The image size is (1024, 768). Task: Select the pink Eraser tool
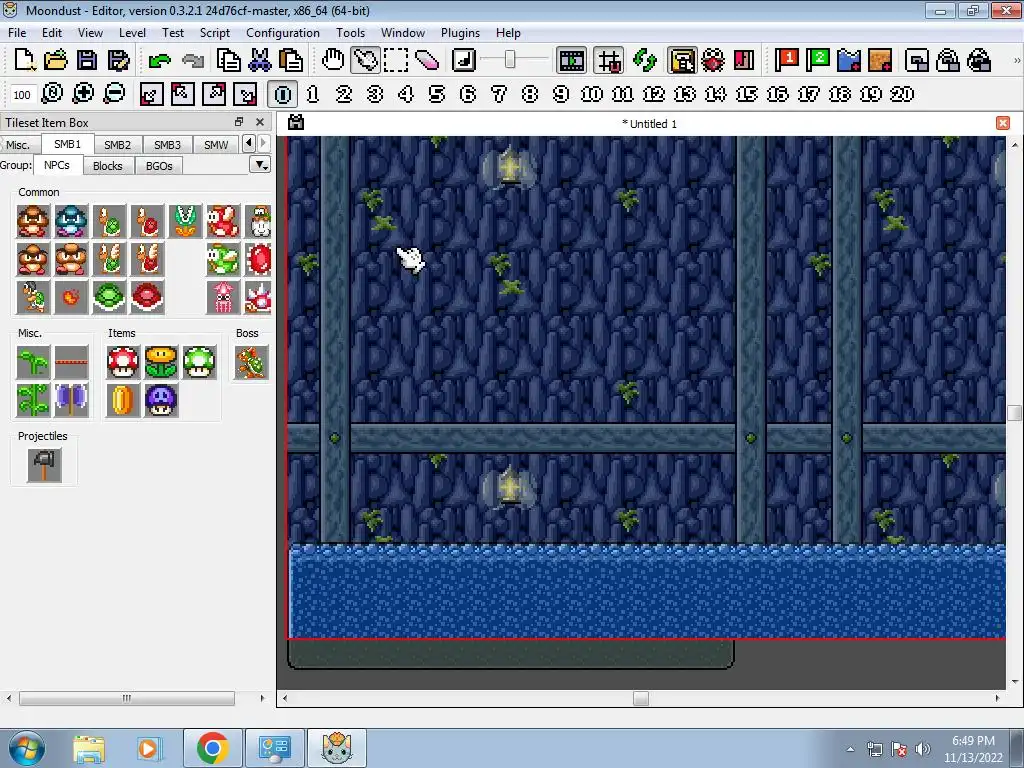(427, 60)
